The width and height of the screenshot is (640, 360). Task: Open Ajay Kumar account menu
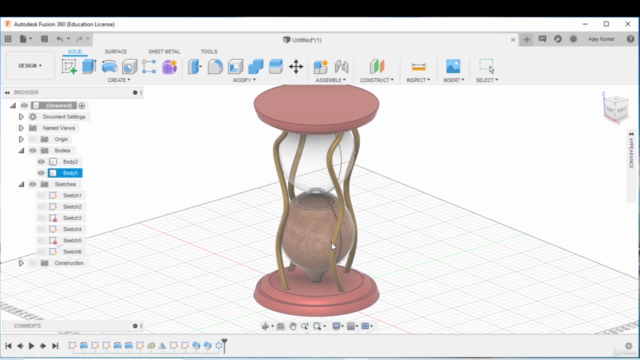click(601, 39)
